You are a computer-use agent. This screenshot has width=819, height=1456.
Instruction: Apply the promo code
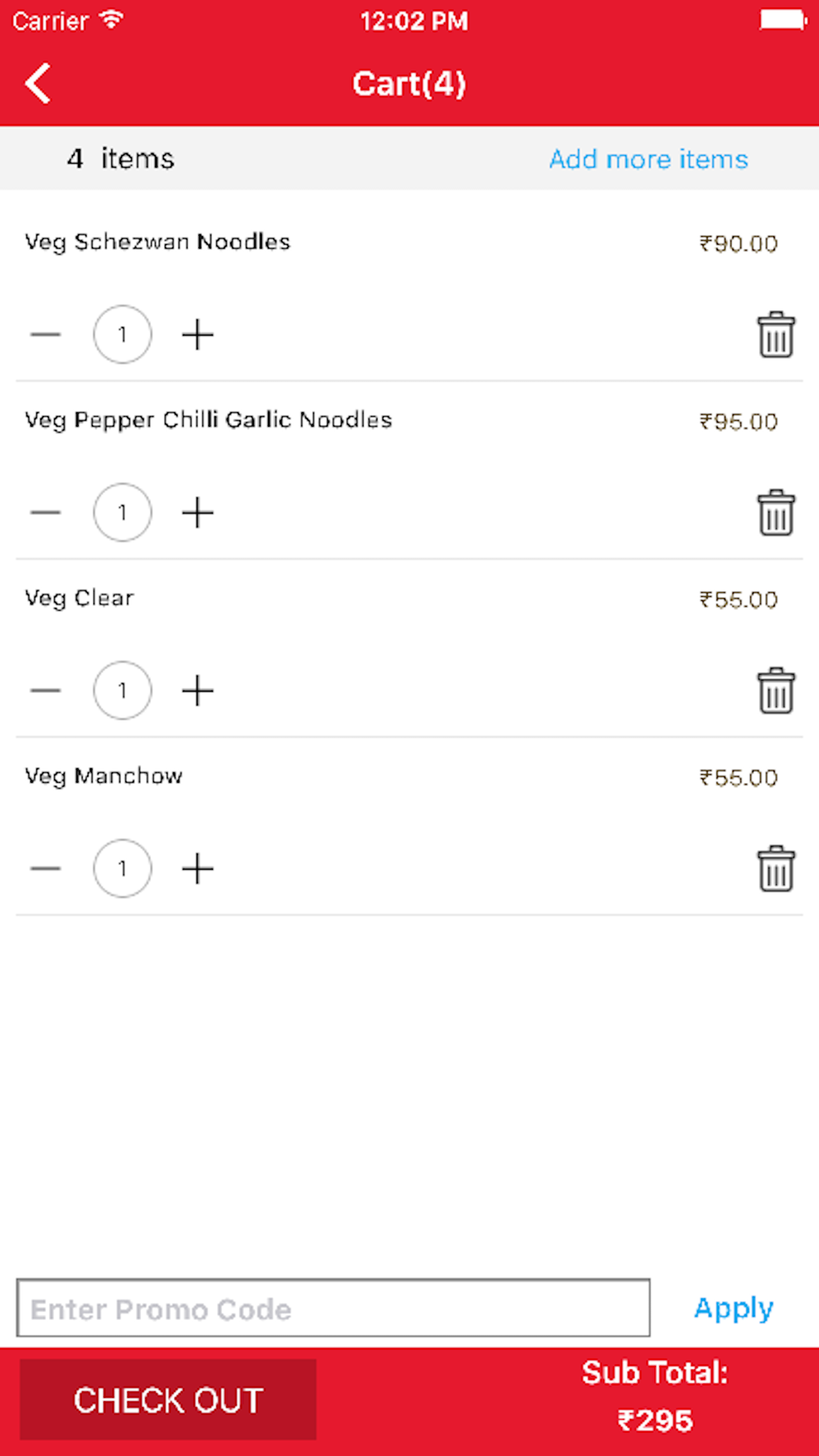coord(734,1308)
